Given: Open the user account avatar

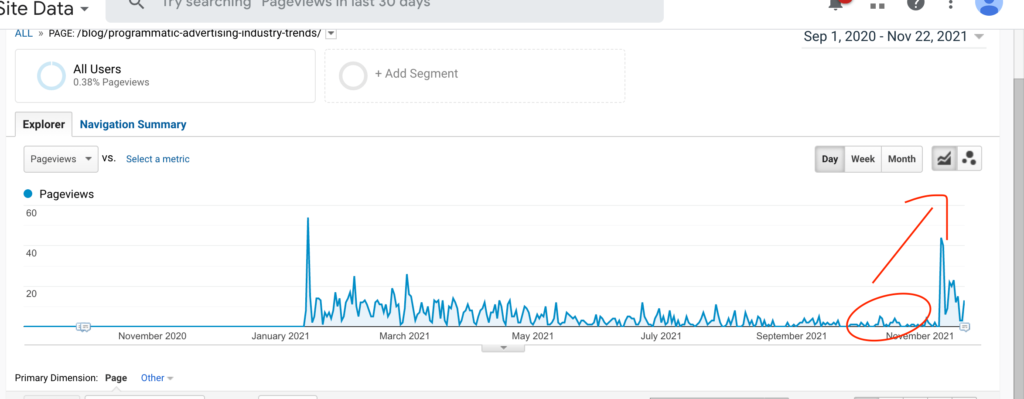Looking at the screenshot, I should (989, 5).
